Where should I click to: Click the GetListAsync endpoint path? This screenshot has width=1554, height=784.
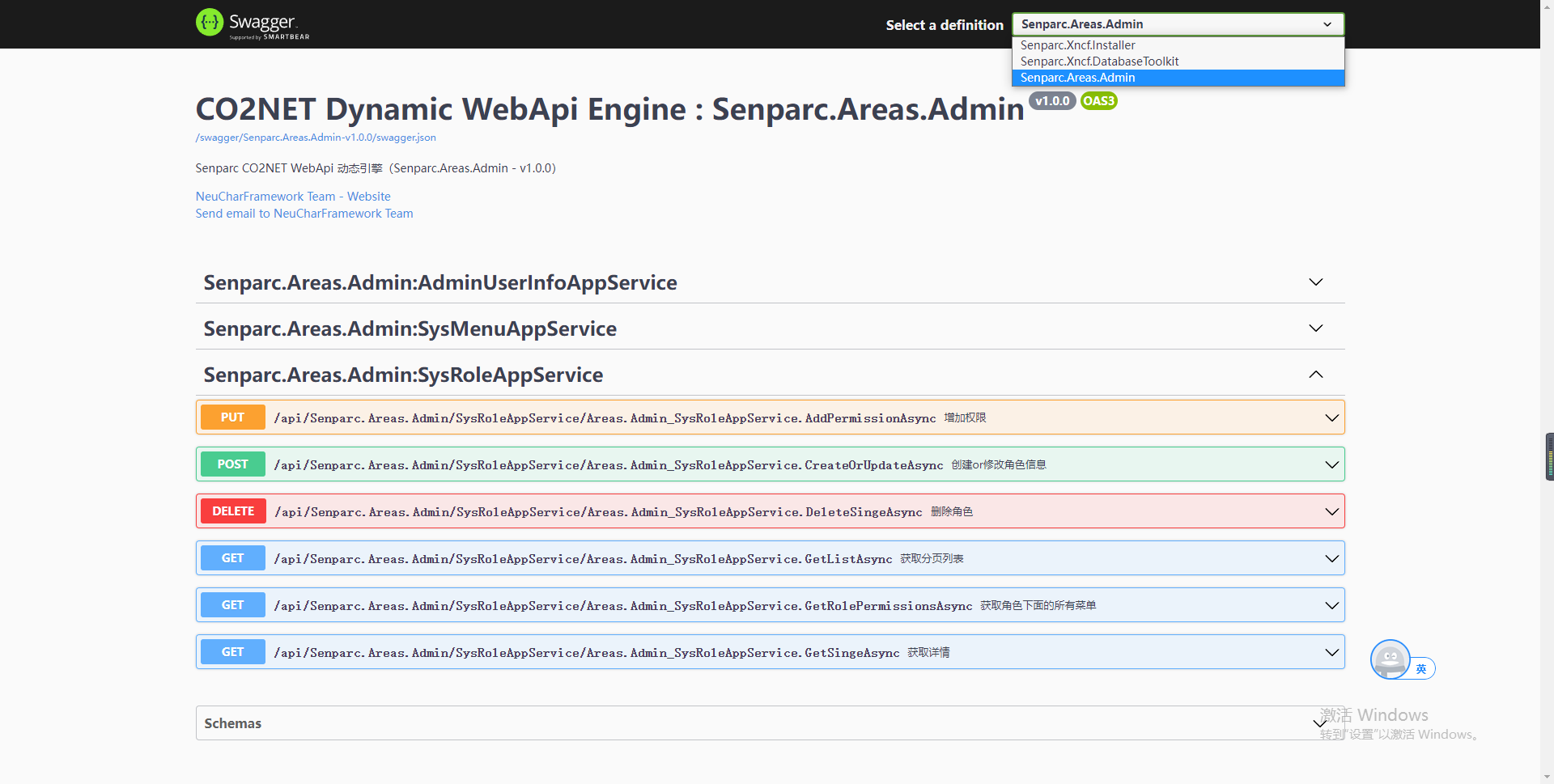(x=583, y=559)
